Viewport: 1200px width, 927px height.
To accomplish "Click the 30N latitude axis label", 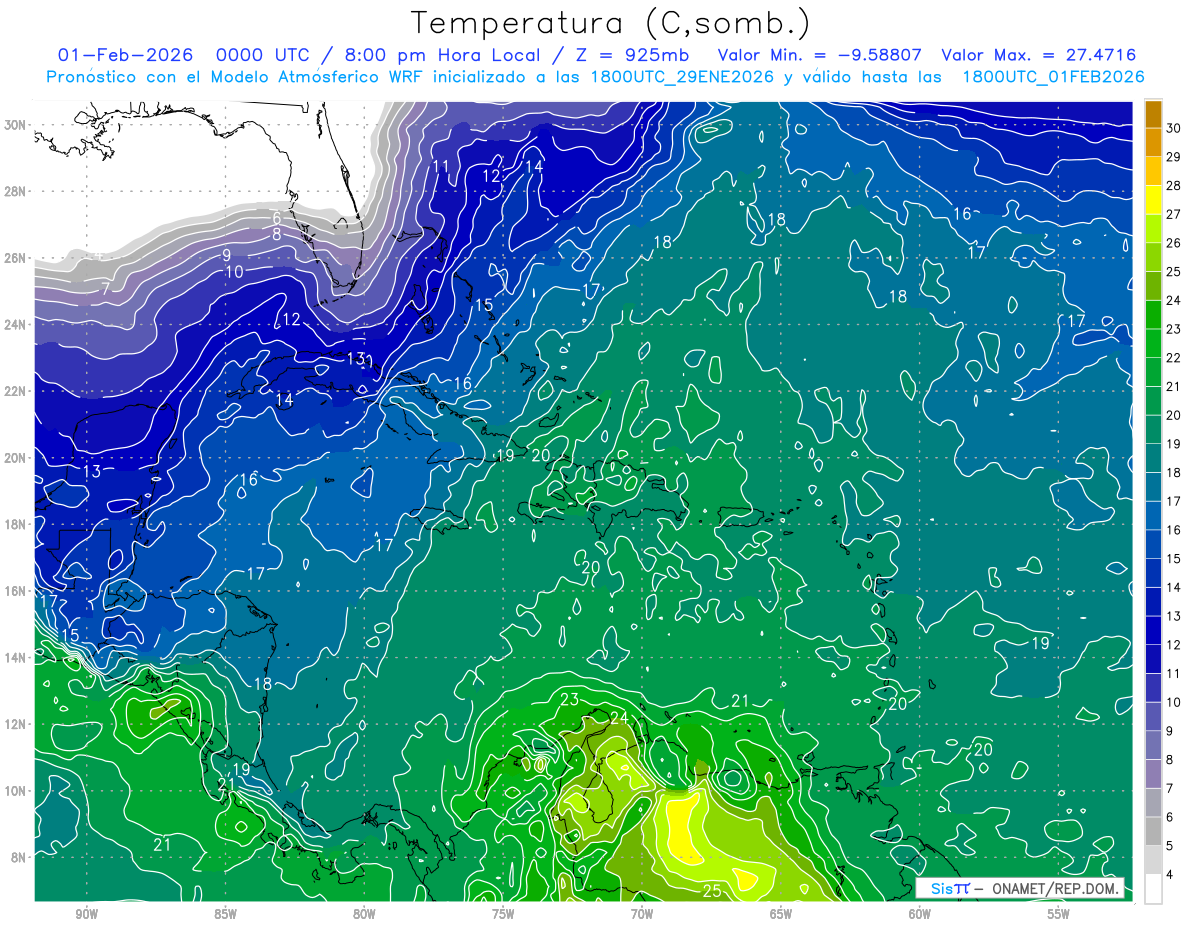I will [x=15, y=125].
